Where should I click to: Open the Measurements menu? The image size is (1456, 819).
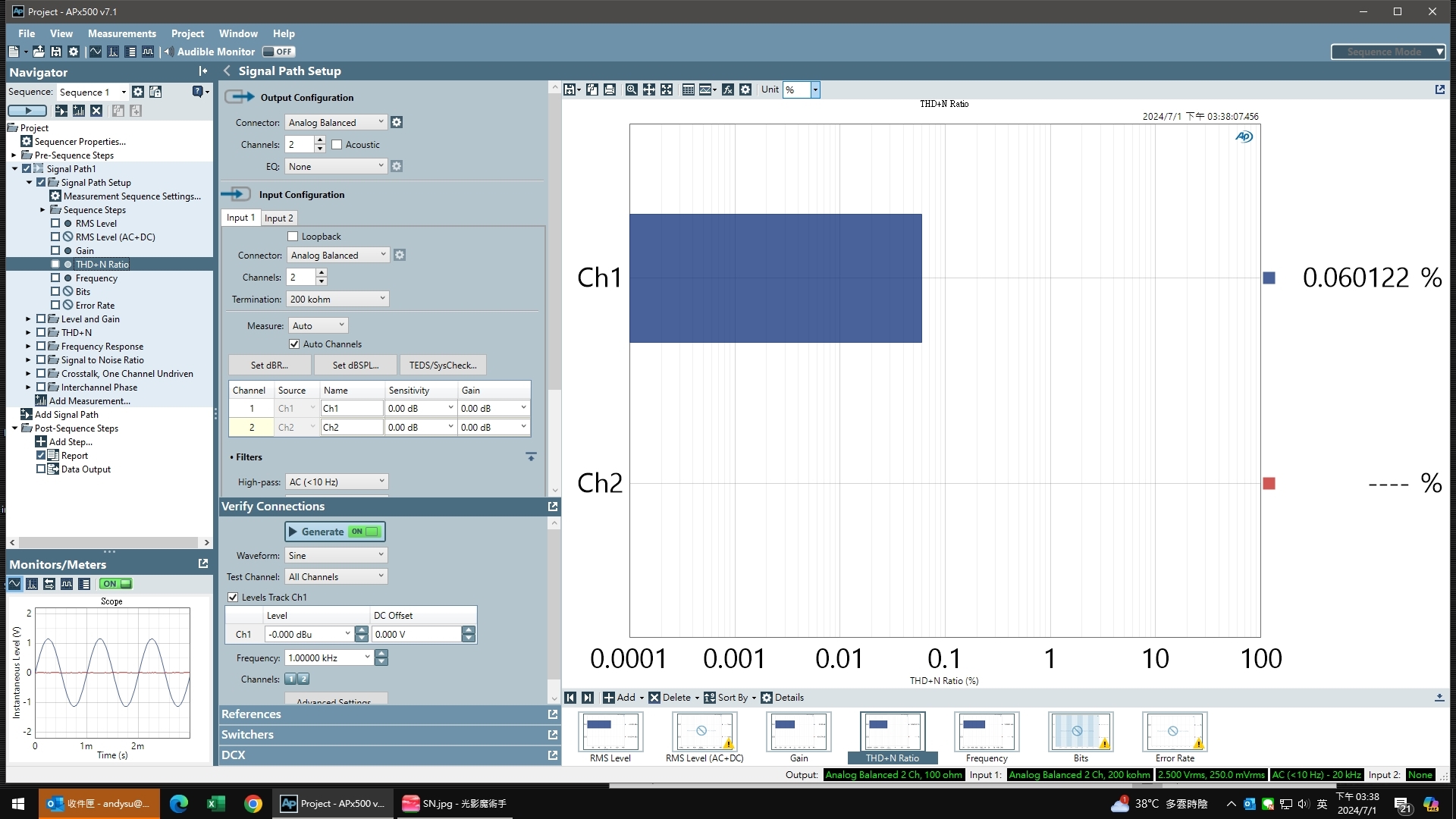pos(122,33)
